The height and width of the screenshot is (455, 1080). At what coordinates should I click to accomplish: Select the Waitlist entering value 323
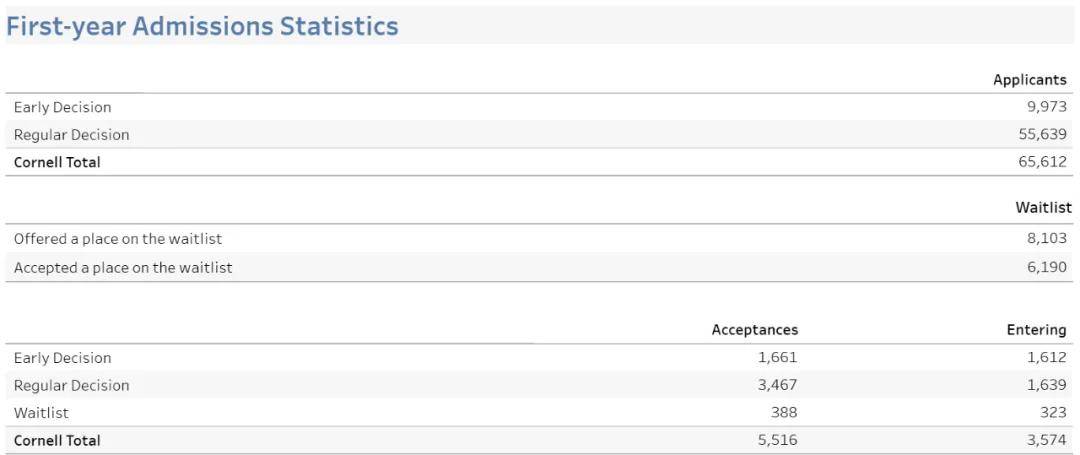1053,412
